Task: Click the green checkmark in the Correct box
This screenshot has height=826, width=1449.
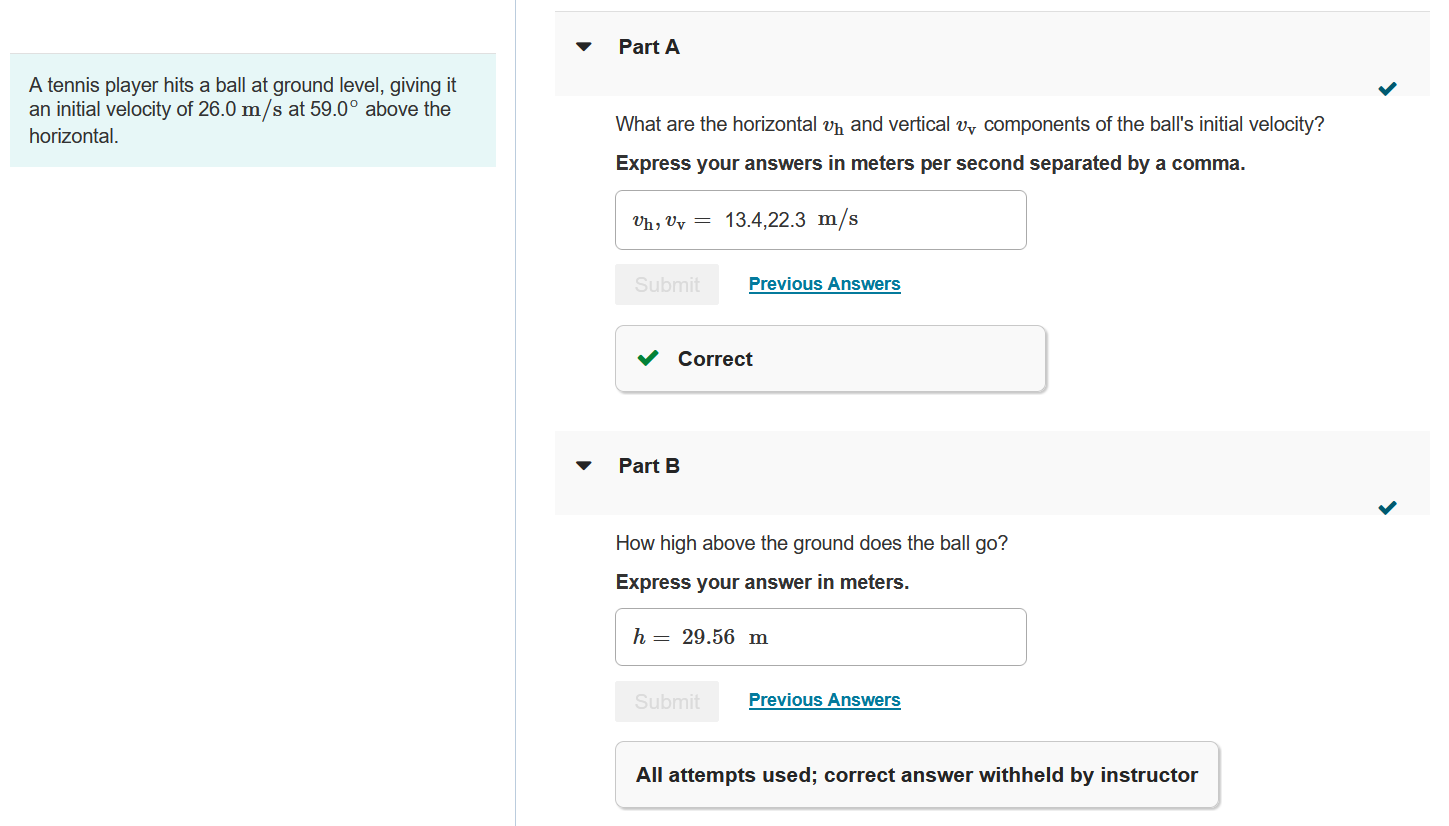Action: tap(647, 358)
